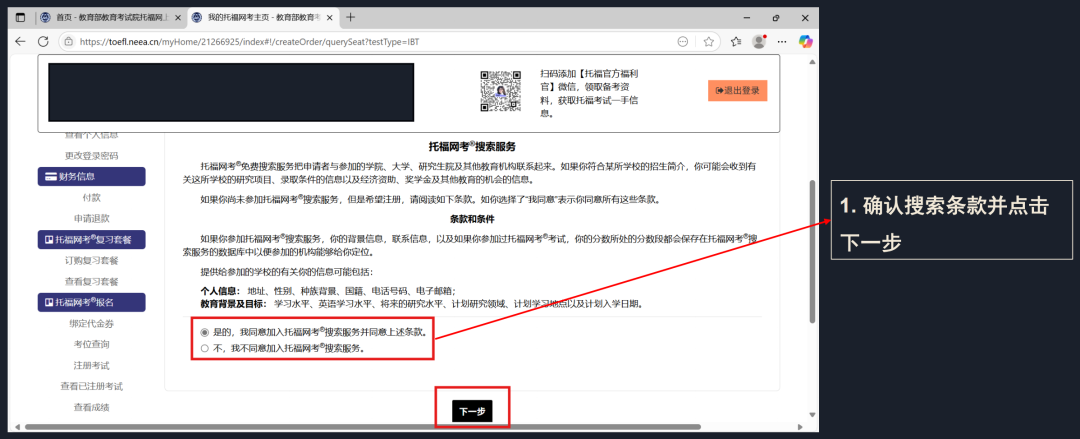
Task: Click 托福网考复习套餐 book icon
Action: point(49,240)
